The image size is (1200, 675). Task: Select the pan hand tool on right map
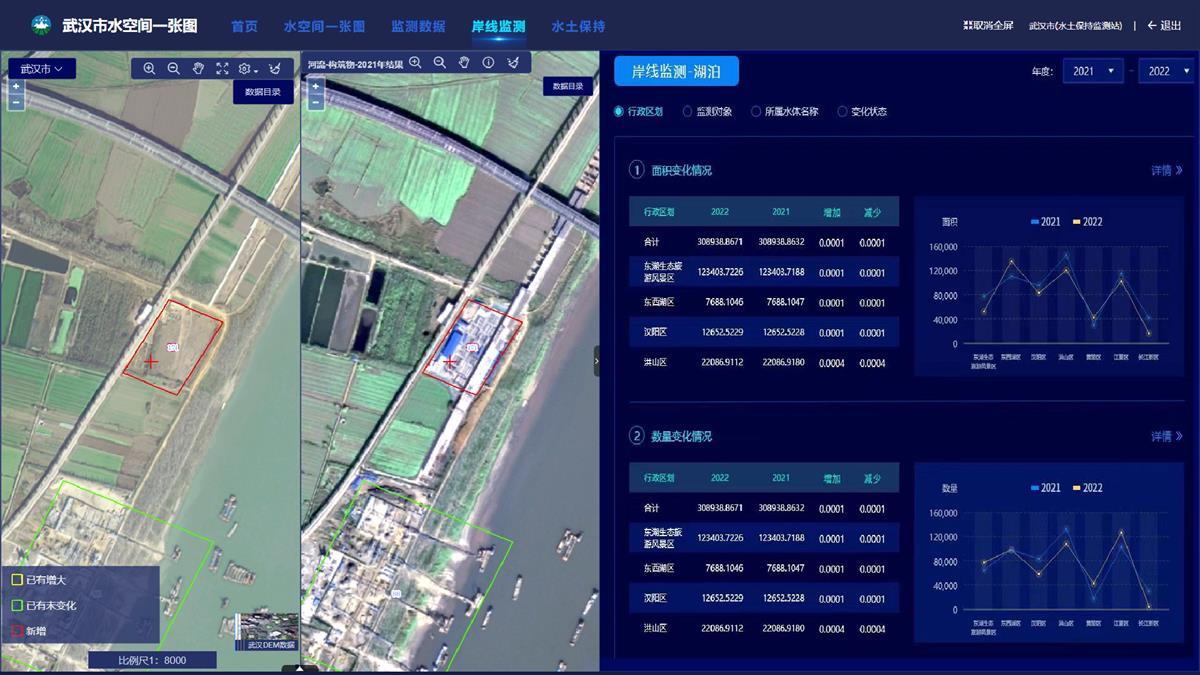[464, 62]
